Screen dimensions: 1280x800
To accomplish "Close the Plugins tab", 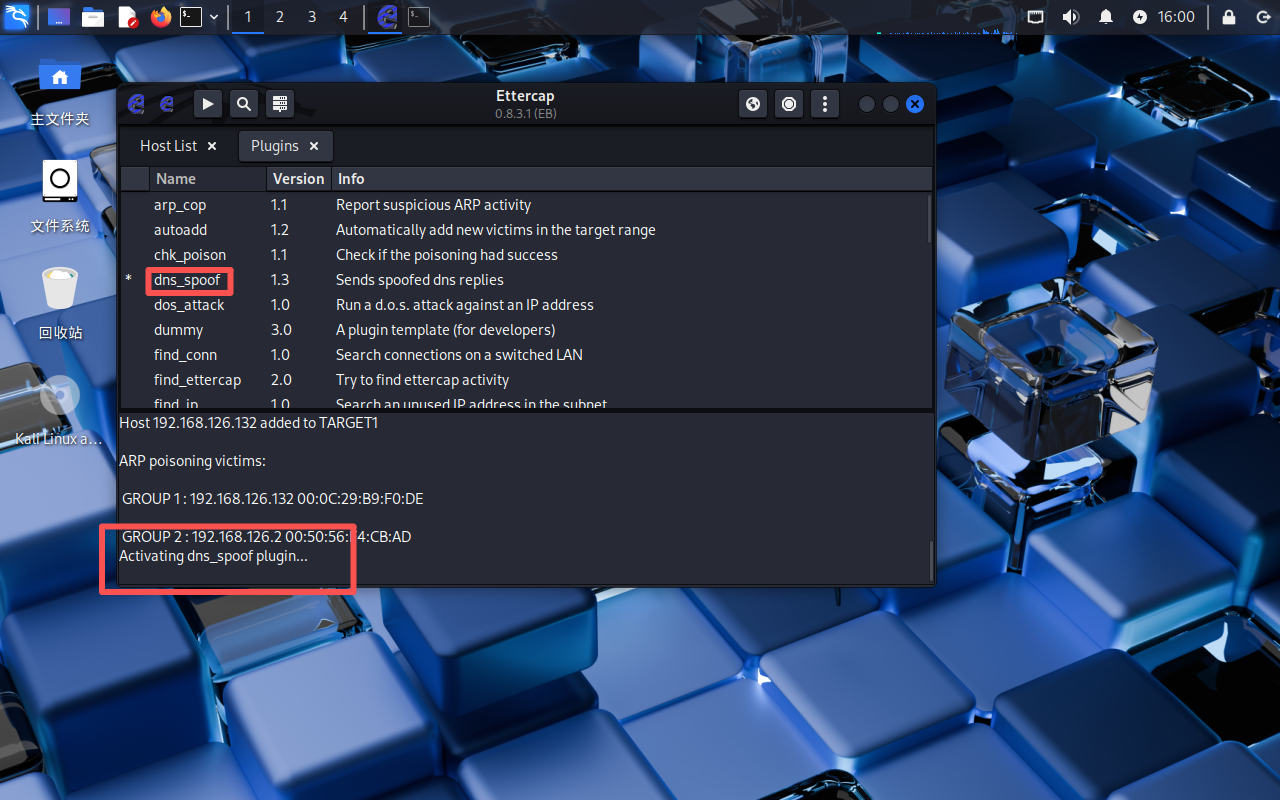I will point(314,146).
